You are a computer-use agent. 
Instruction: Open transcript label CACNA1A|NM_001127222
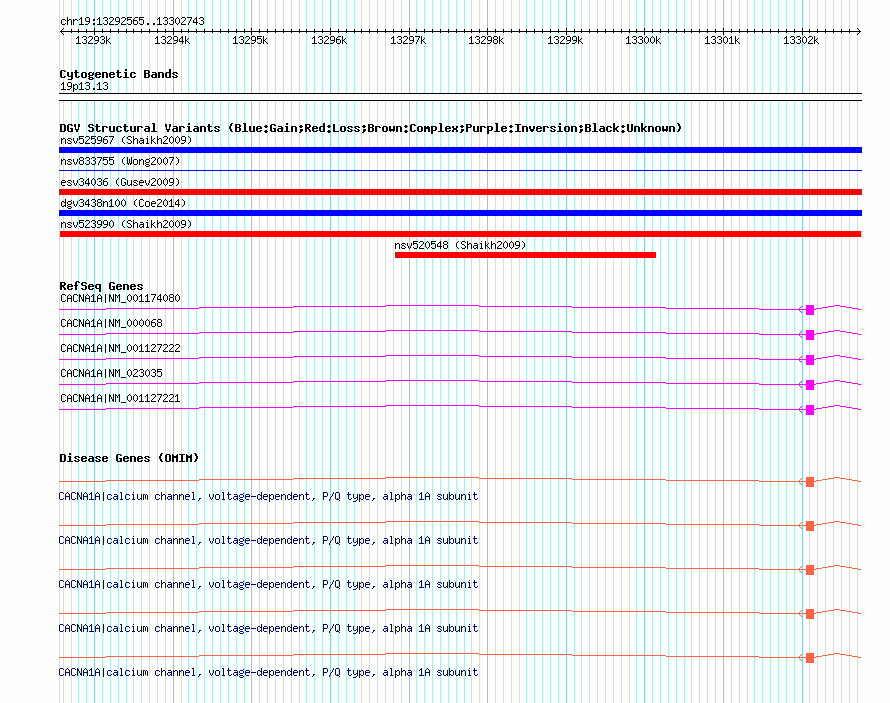[120, 348]
